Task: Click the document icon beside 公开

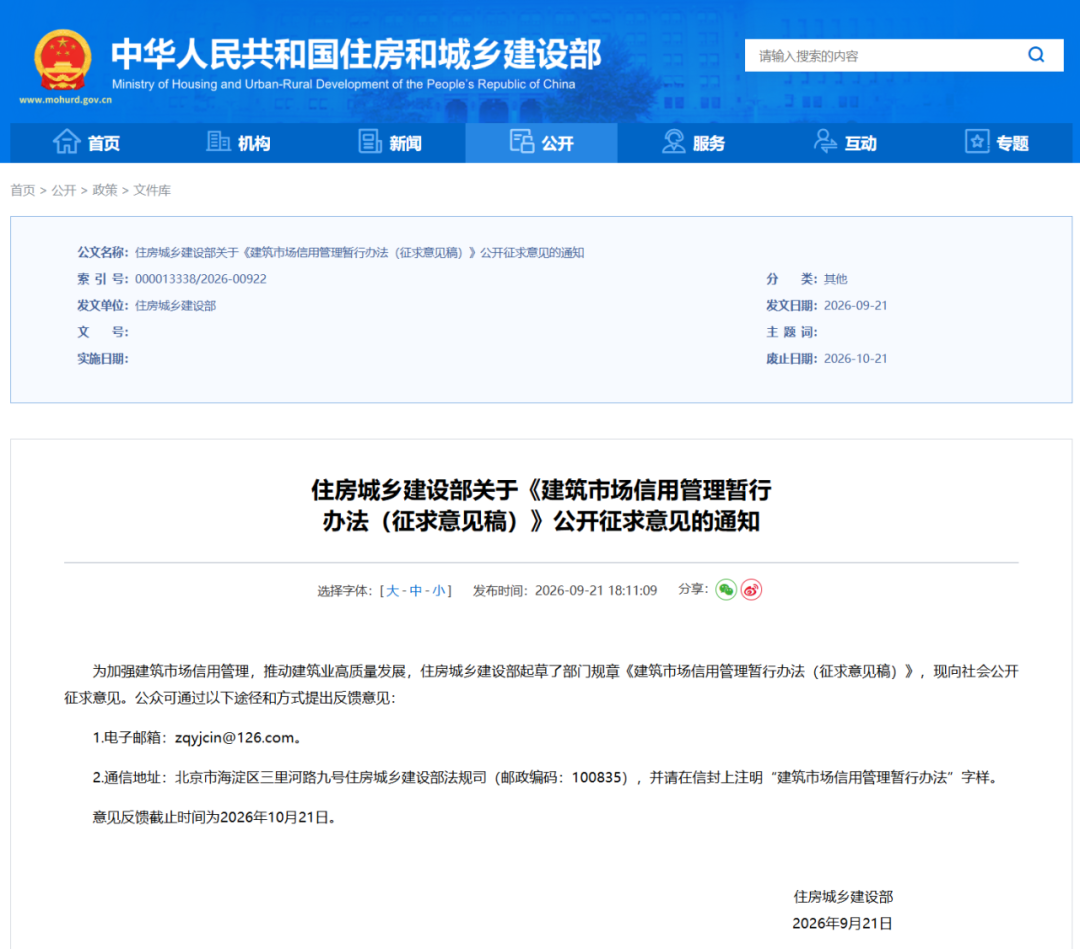Action: (x=521, y=141)
